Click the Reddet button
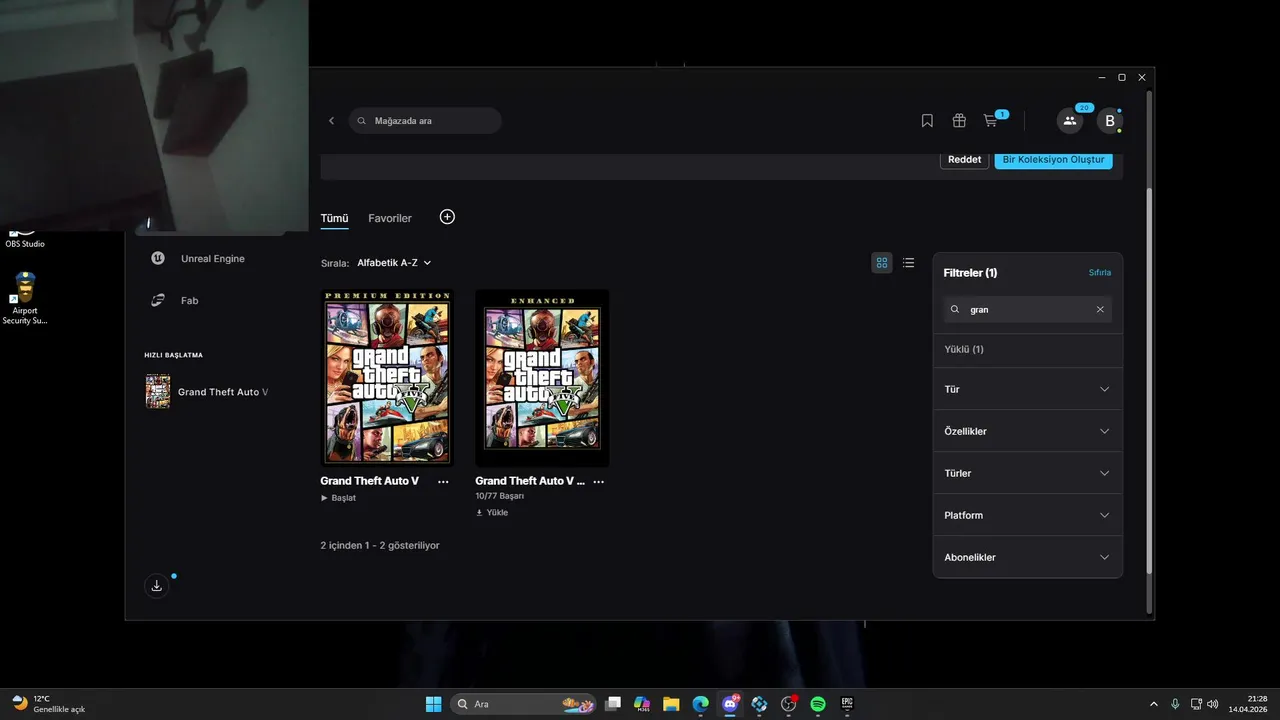 tap(964, 159)
